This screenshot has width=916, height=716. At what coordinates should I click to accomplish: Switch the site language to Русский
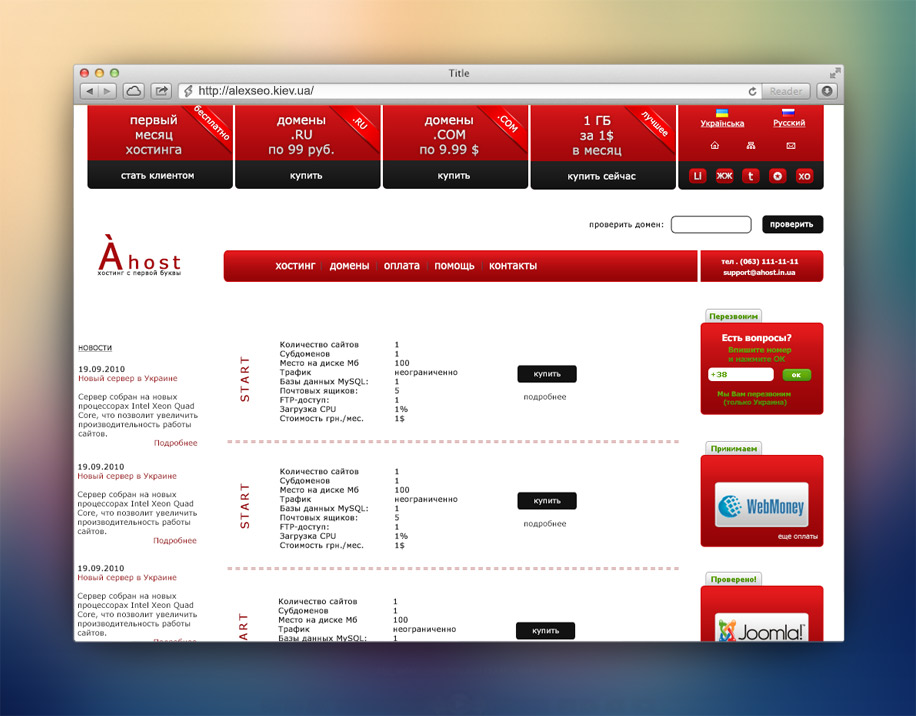(x=789, y=121)
